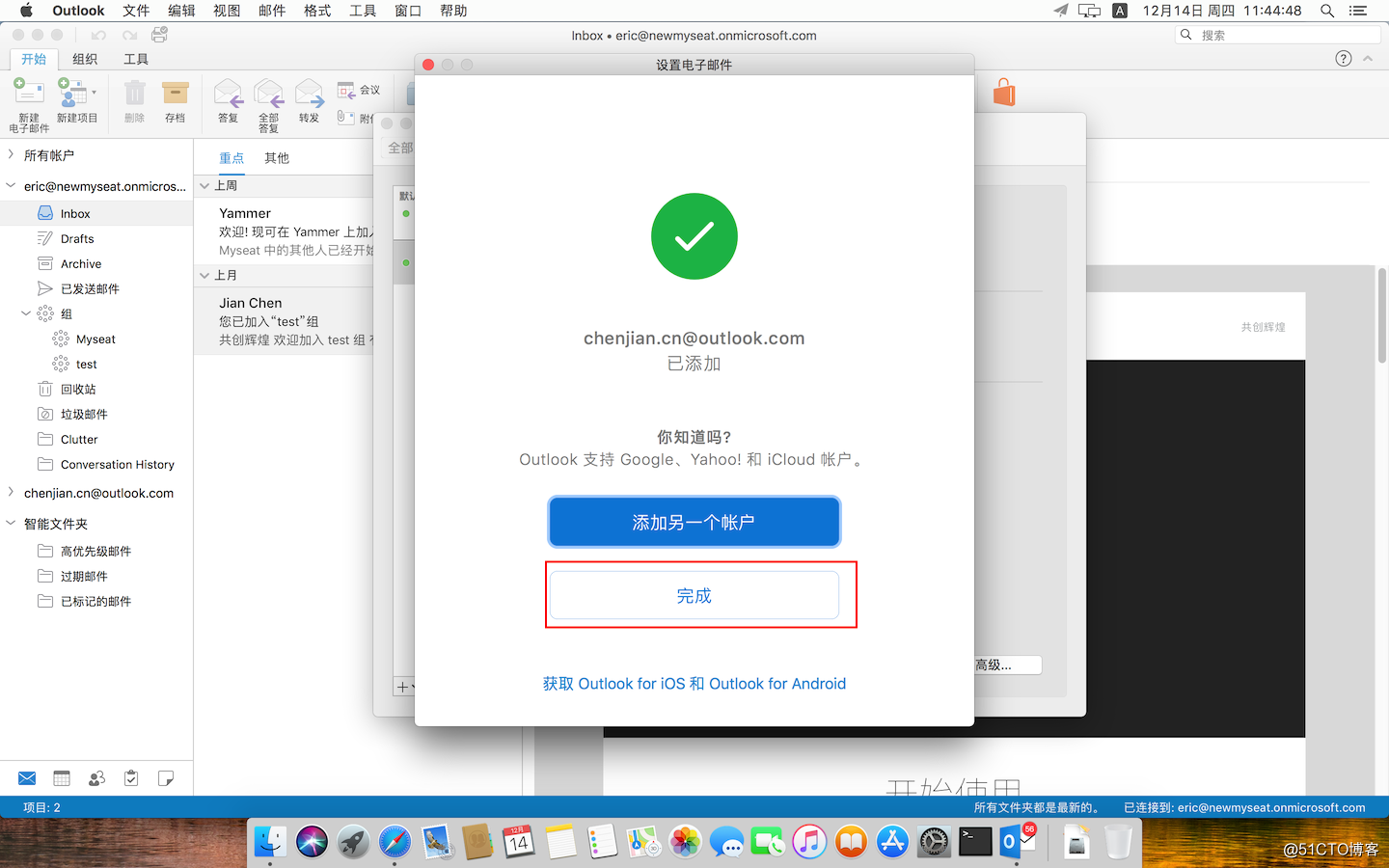Viewport: 1389px width, 868px height.
Task: Select the Clutter folder
Action: (96, 439)
